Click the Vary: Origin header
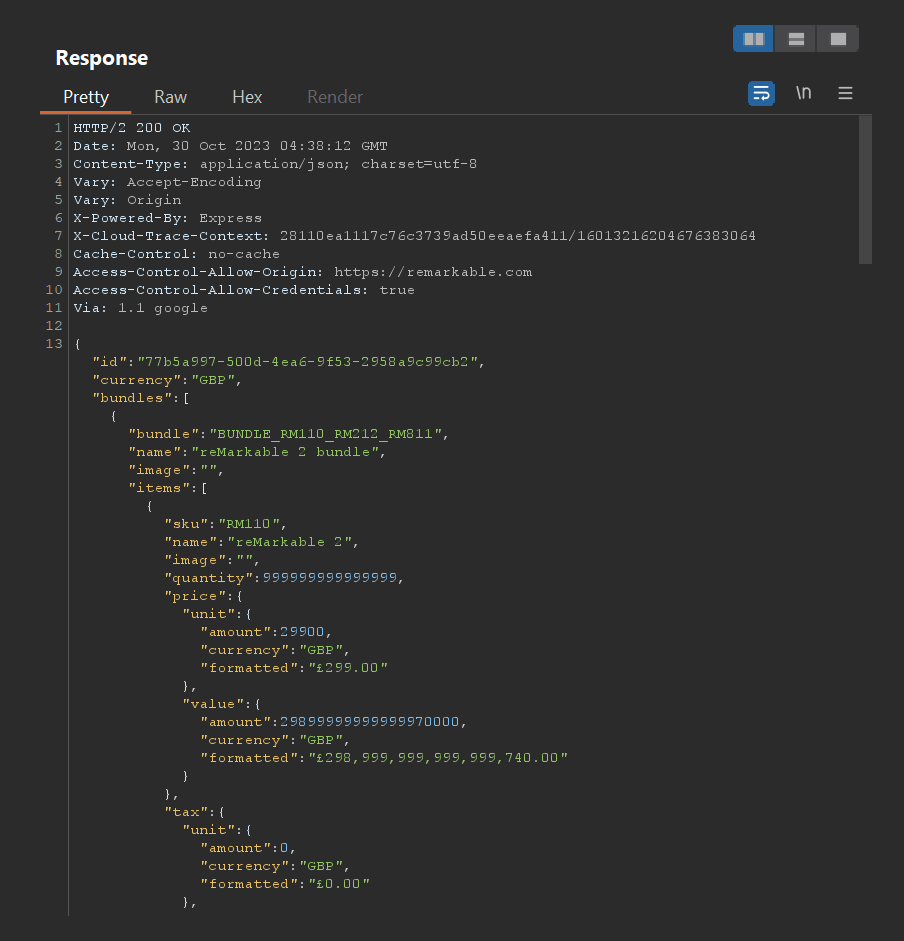Image resolution: width=904 pixels, height=941 pixels. [x=127, y=200]
